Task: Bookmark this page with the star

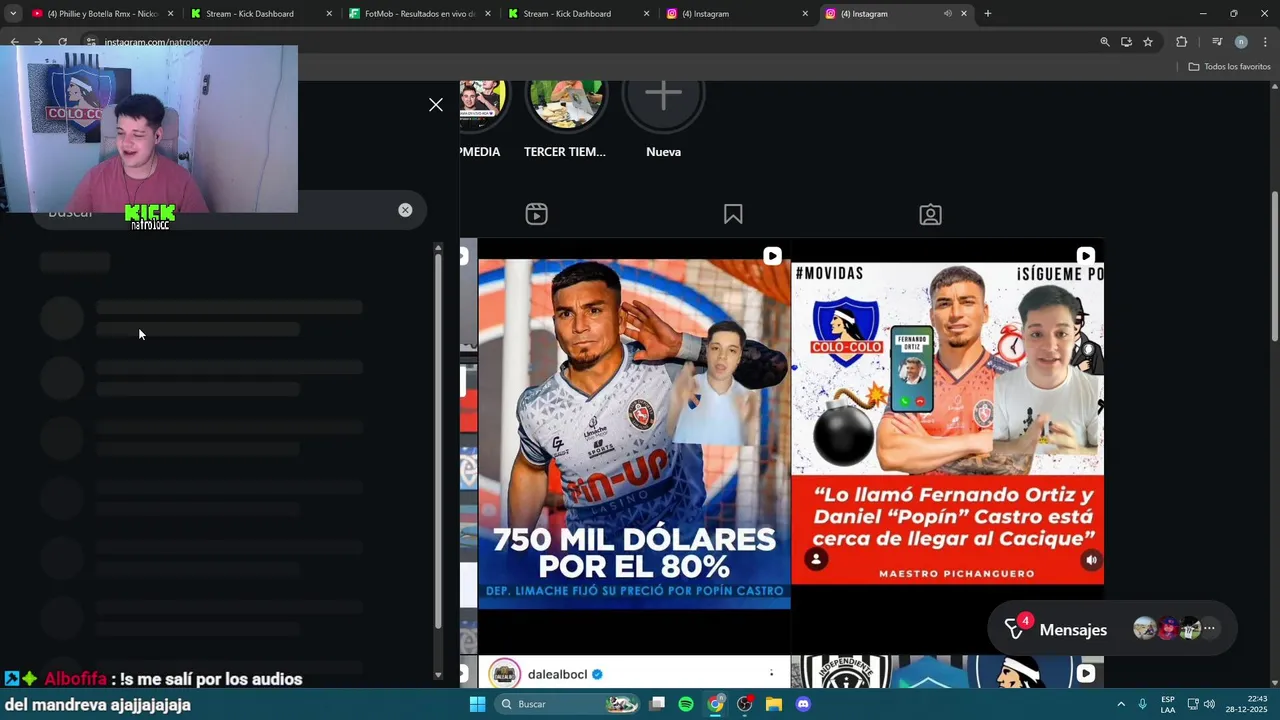Action: pyautogui.click(x=1148, y=42)
